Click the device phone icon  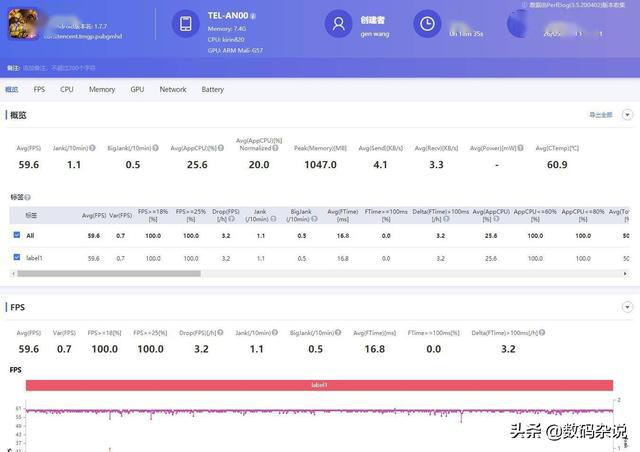pos(186,24)
